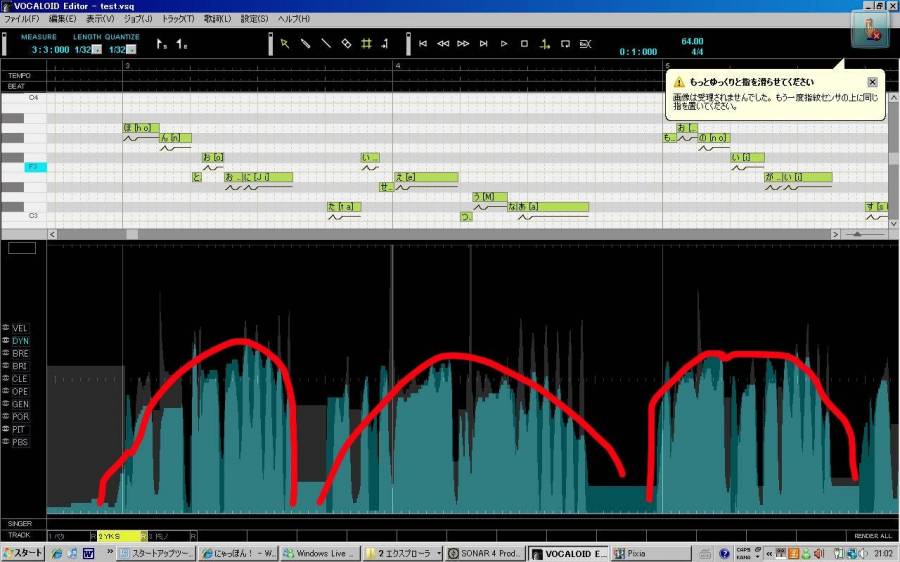This screenshot has height=562, width=900.
Task: Jump to the start with the first transport button
Action: point(423,44)
